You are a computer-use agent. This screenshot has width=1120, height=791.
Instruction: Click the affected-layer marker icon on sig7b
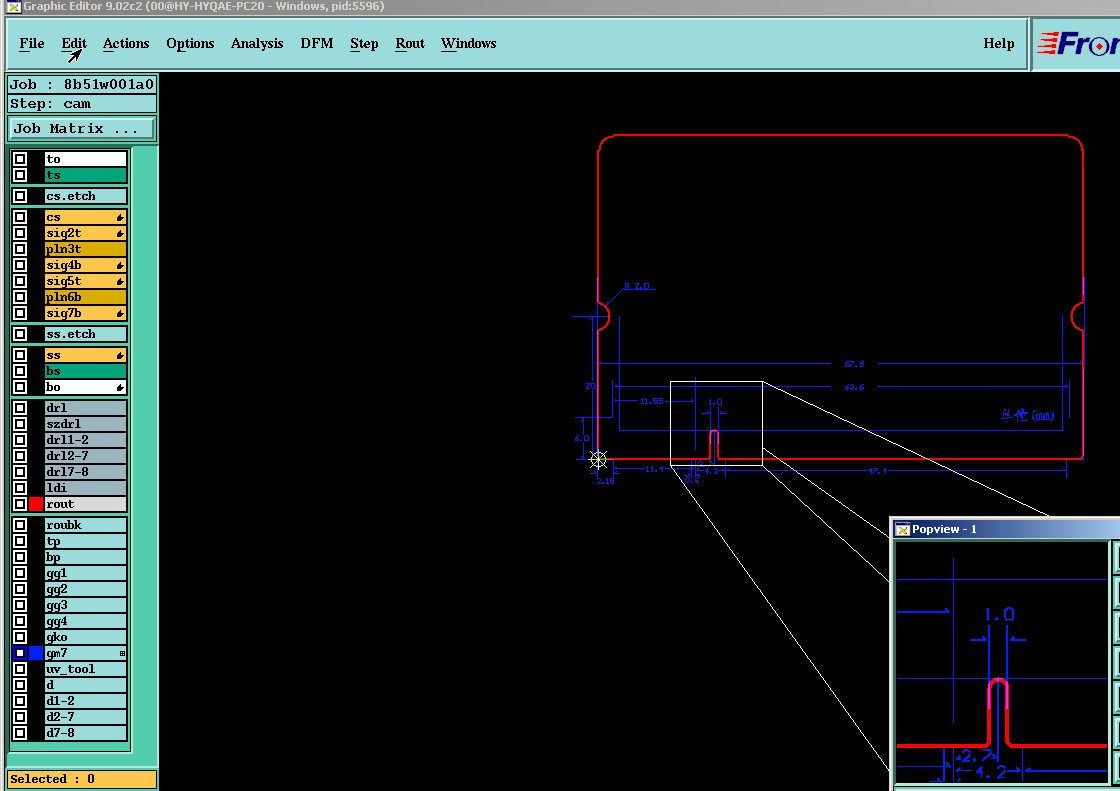coord(120,314)
